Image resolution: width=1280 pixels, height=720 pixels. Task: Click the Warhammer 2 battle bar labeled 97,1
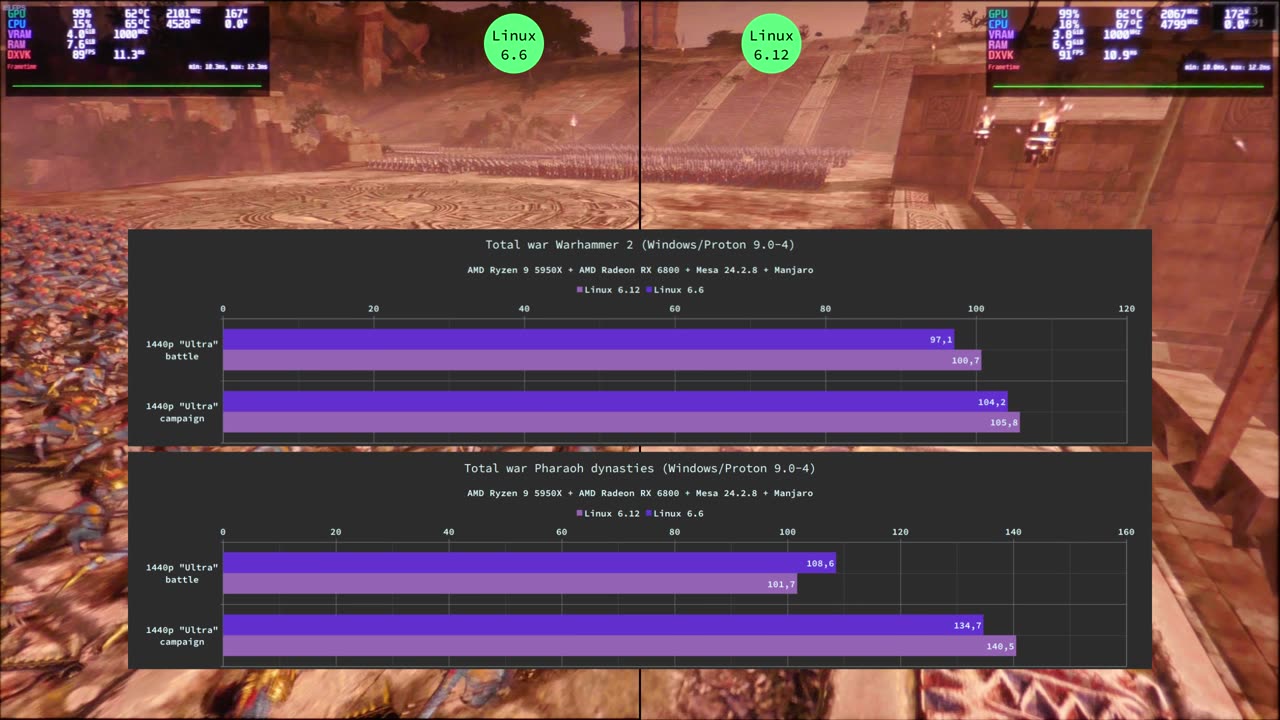point(588,339)
